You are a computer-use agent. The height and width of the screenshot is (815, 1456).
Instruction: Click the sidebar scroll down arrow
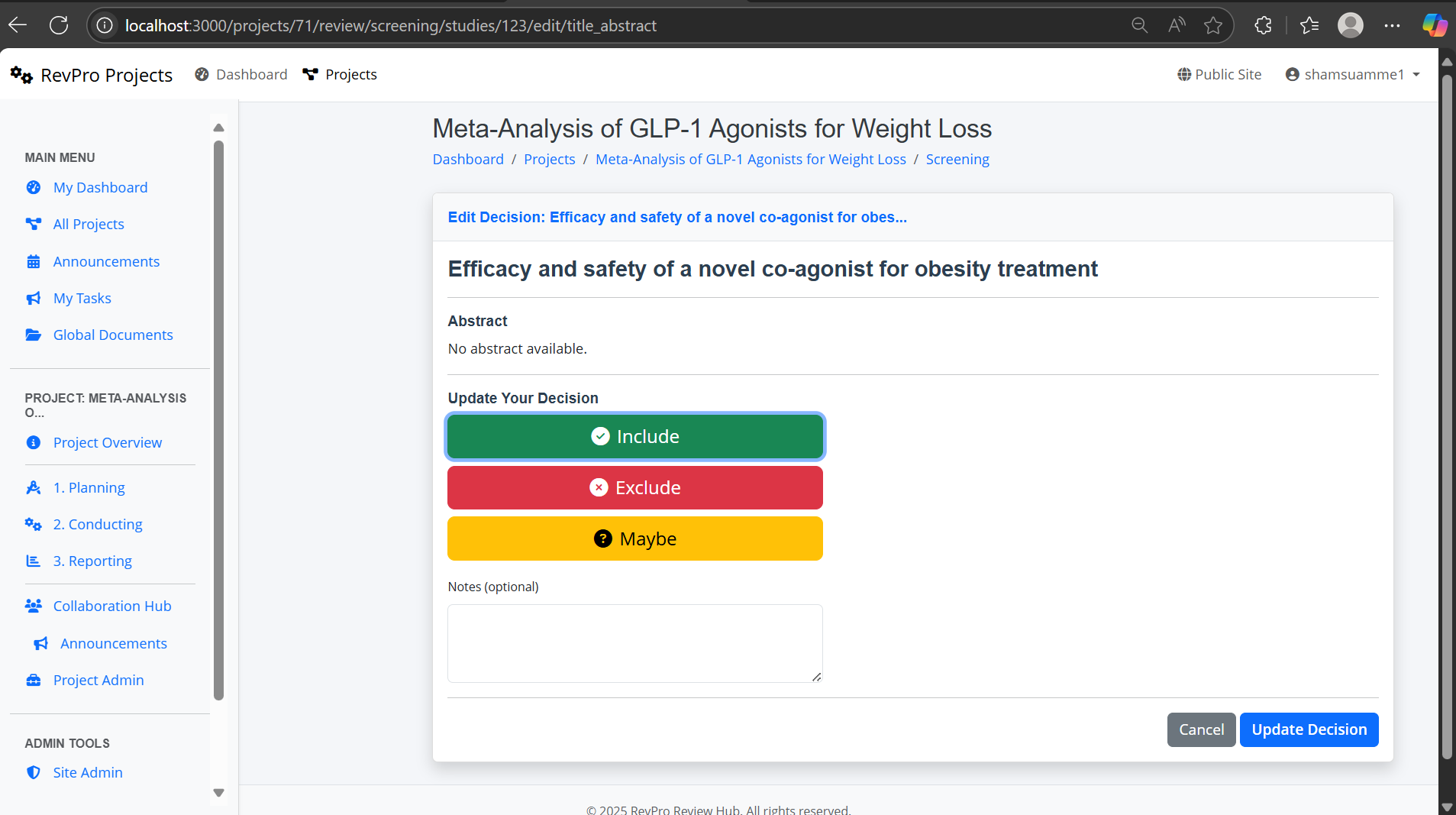click(x=218, y=793)
